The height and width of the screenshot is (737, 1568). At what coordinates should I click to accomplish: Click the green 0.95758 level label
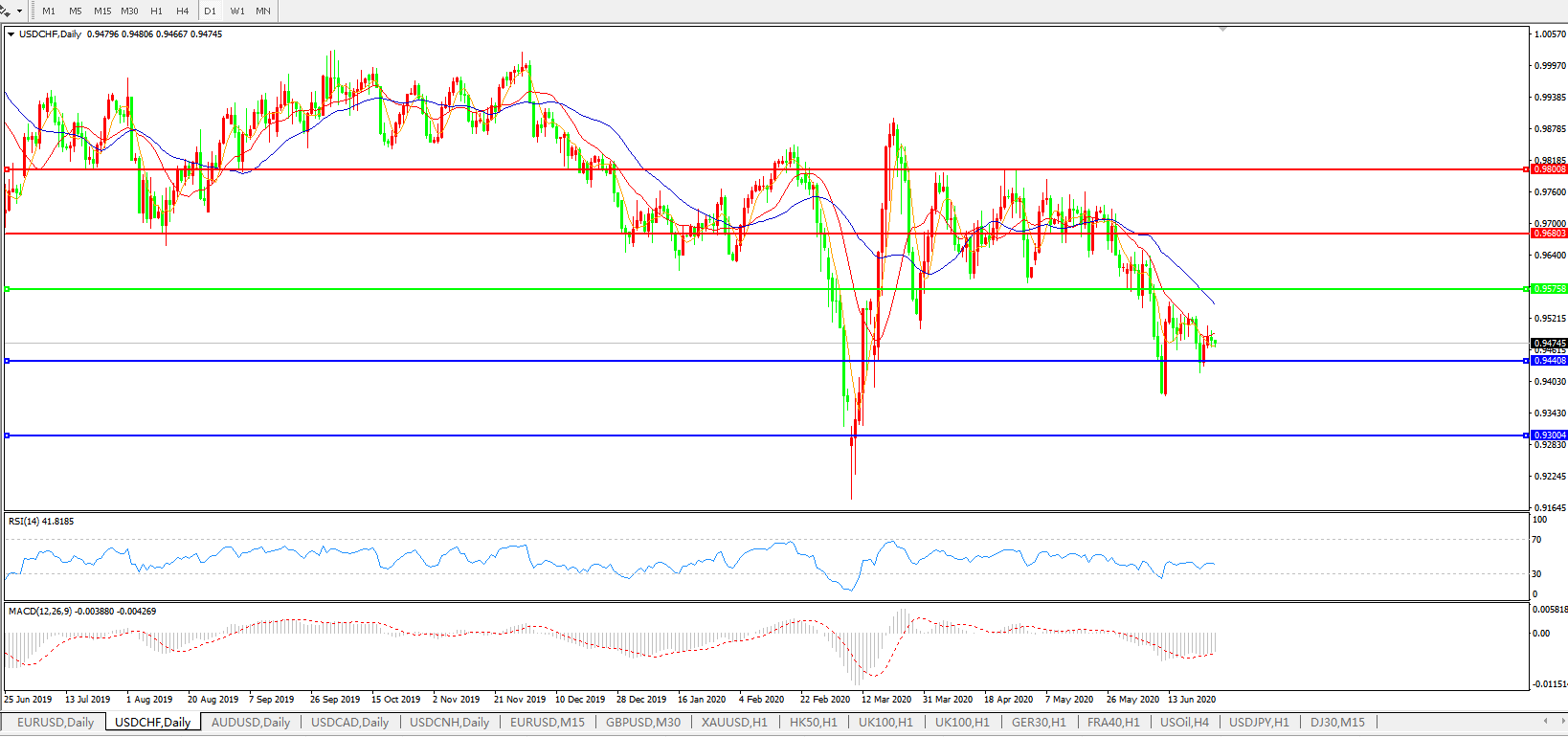1549,289
